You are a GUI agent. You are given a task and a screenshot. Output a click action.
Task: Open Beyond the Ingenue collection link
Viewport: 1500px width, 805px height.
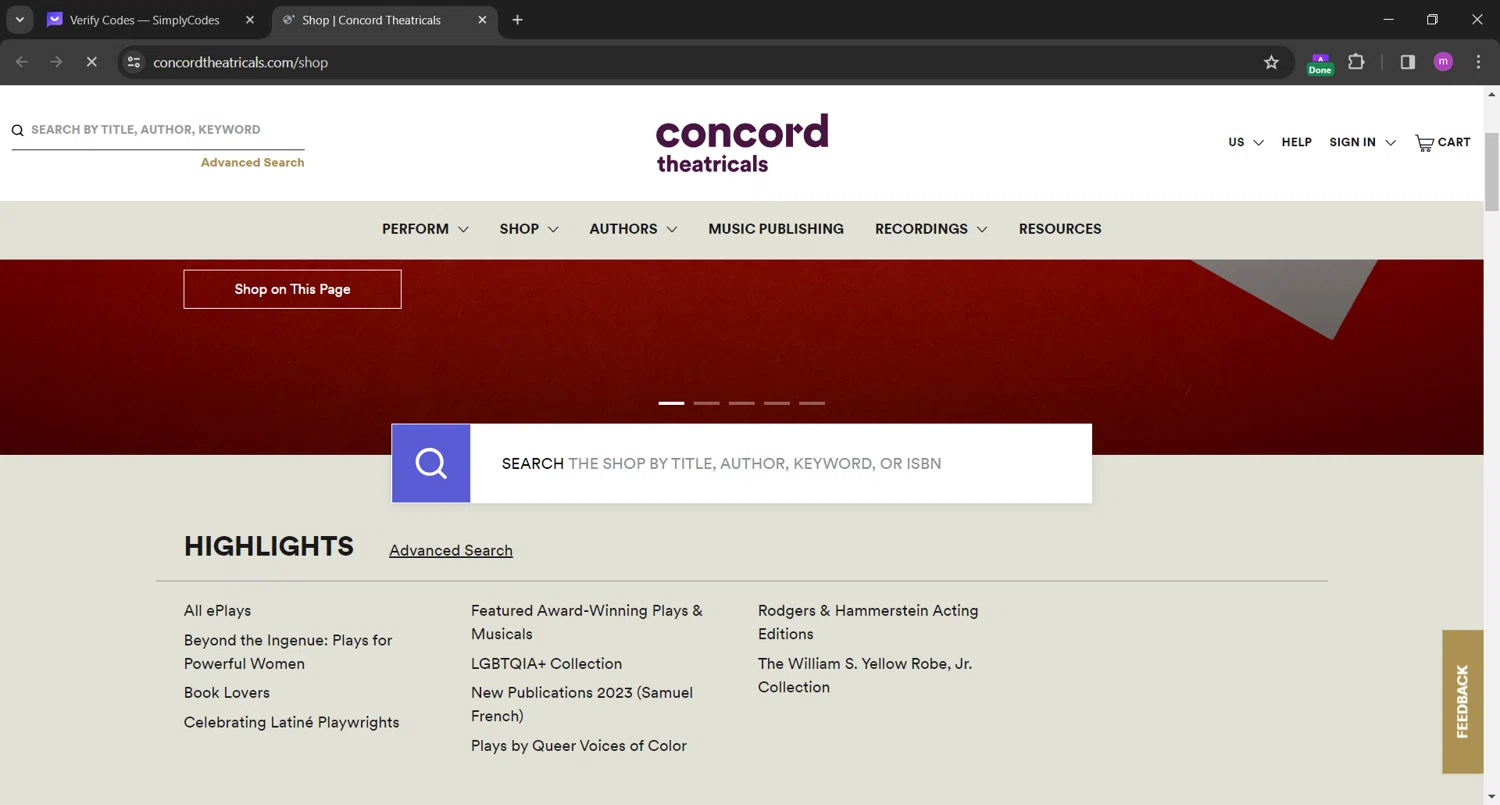288,652
